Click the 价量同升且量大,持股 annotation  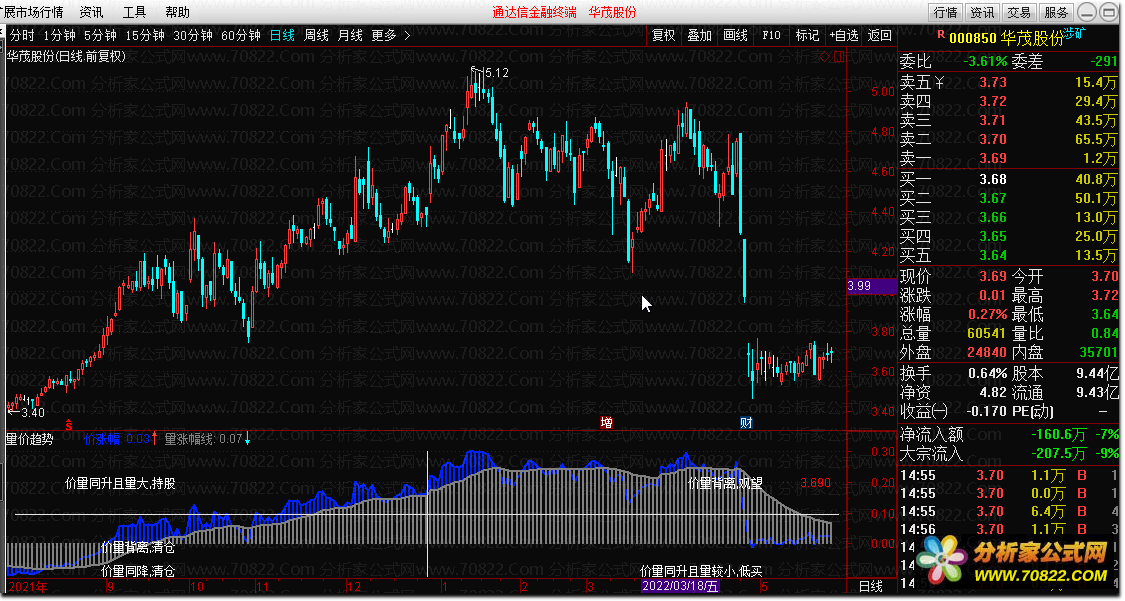[x=120, y=483]
